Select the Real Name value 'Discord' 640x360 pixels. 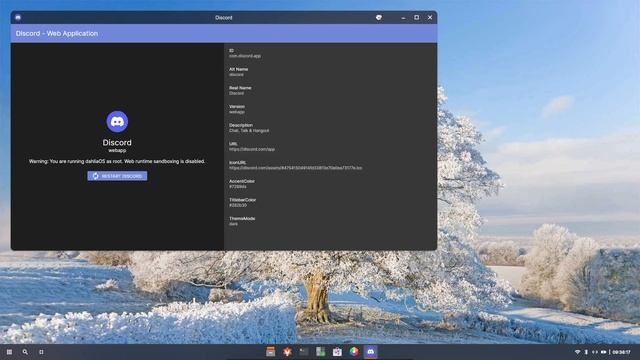[237, 93]
